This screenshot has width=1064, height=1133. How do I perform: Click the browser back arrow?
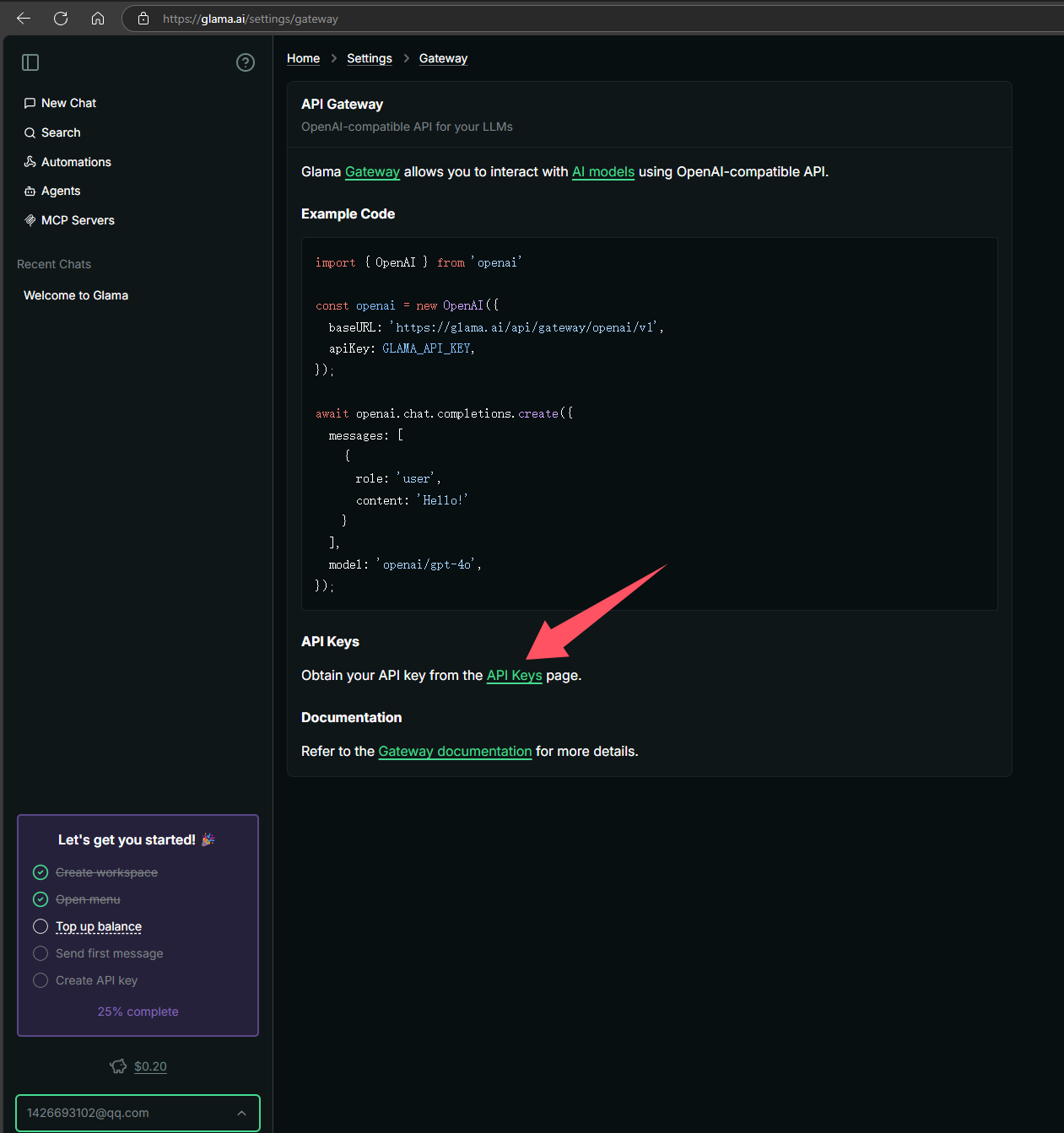(24, 19)
